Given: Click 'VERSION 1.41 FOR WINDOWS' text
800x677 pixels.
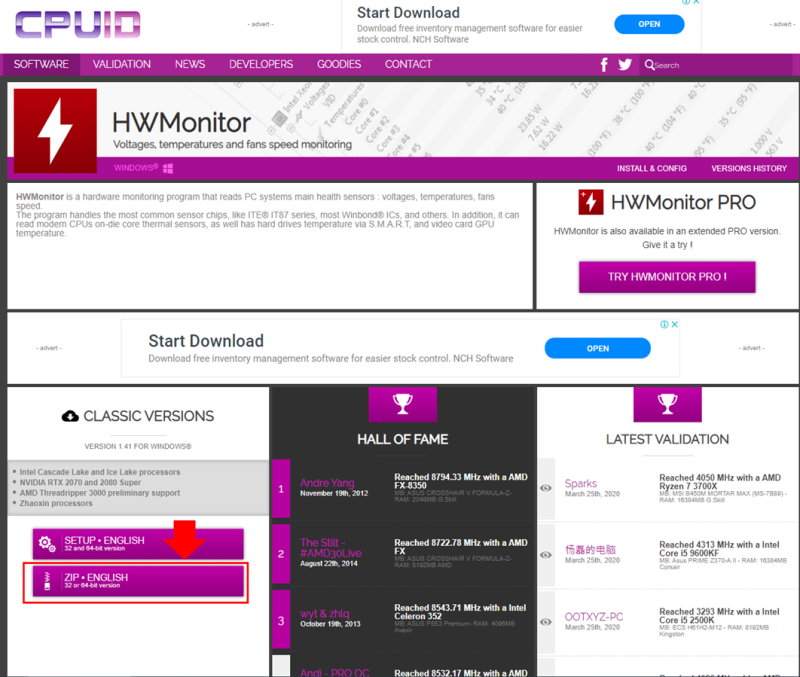Looking at the screenshot, I should pyautogui.click(x=138, y=446).
